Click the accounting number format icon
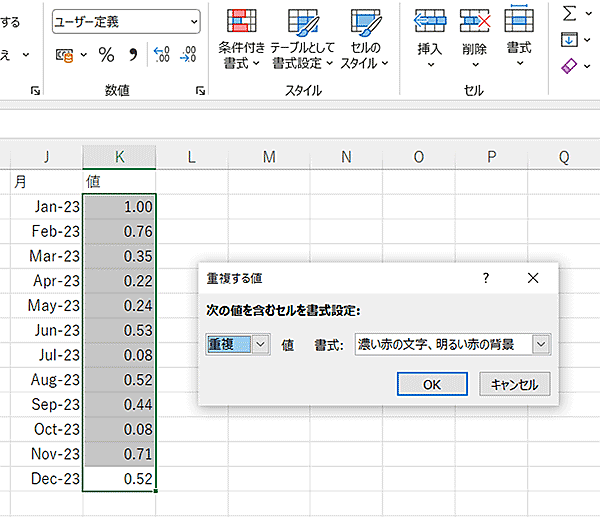This screenshot has height=517, width=600. pos(65,55)
